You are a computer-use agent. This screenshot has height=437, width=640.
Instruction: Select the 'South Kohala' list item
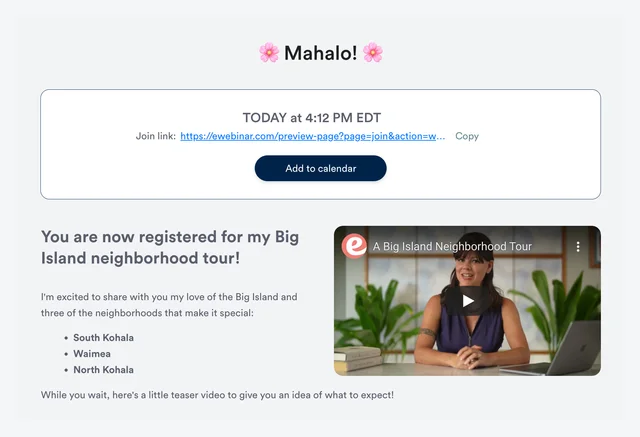pyautogui.click(x=103, y=338)
